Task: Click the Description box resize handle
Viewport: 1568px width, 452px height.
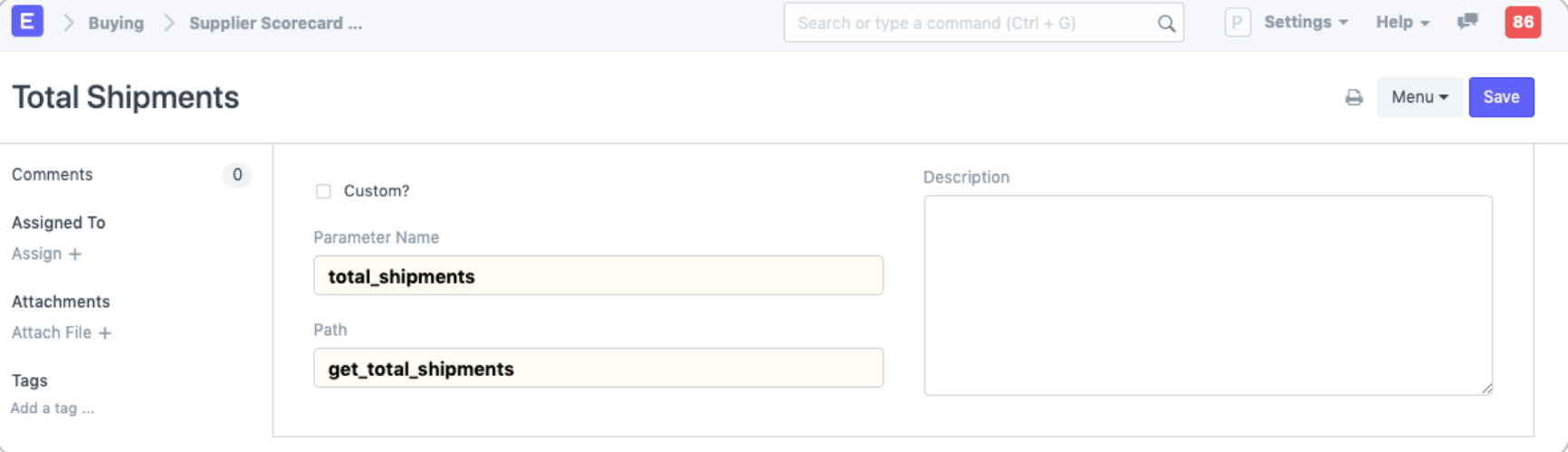Action: pos(1487,389)
